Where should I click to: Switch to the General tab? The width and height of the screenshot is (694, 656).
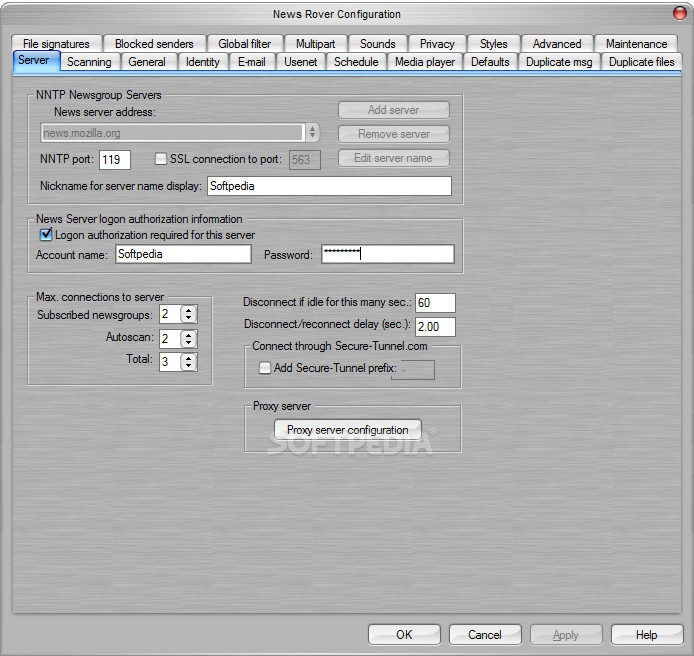point(147,62)
